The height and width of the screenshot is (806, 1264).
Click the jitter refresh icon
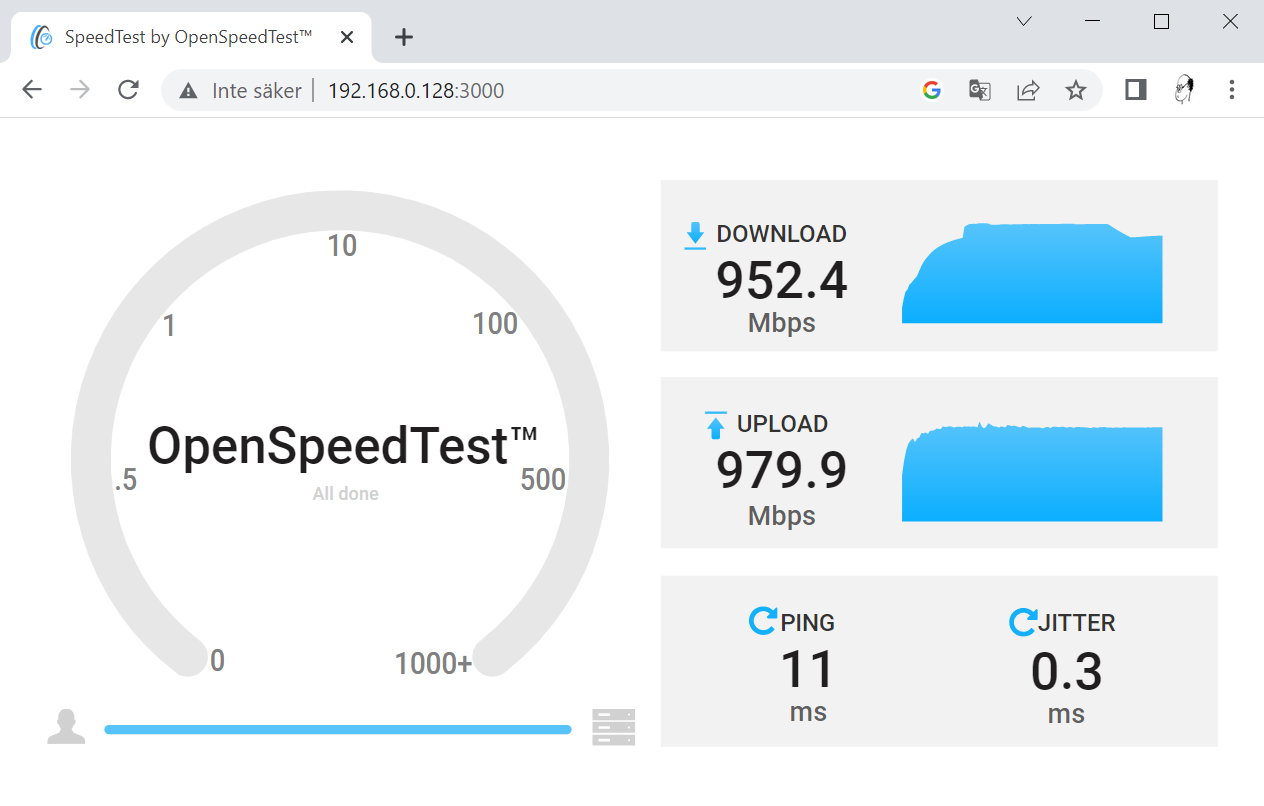[1022, 622]
